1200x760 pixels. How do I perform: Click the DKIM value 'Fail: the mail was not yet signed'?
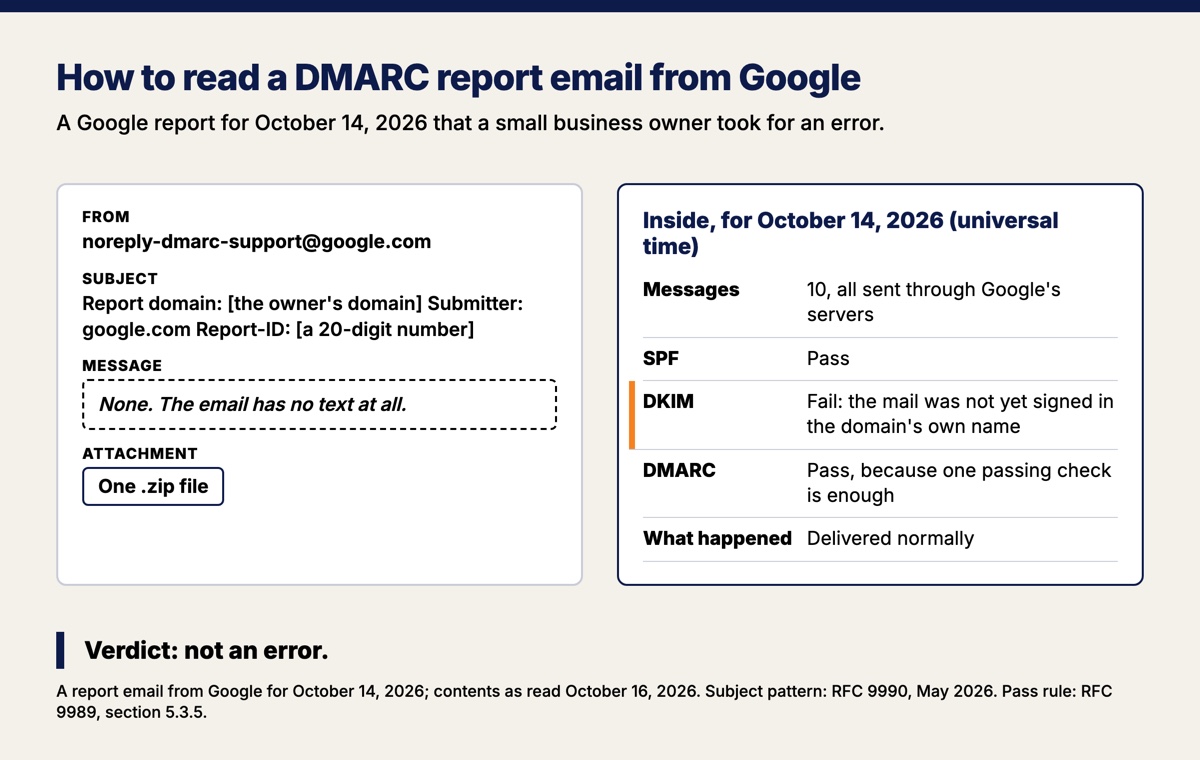(960, 414)
